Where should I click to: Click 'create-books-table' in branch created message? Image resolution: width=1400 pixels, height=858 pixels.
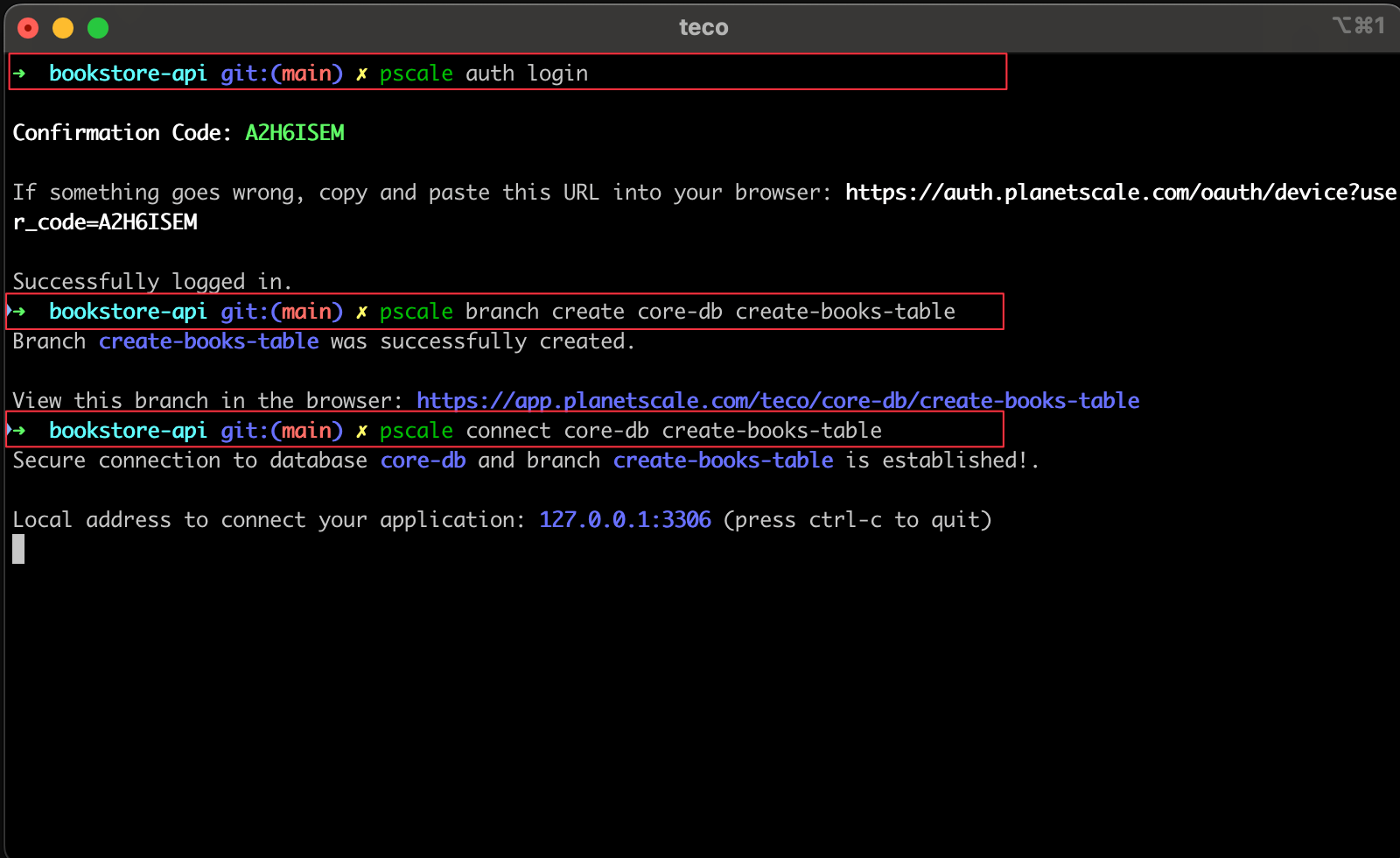[209, 341]
